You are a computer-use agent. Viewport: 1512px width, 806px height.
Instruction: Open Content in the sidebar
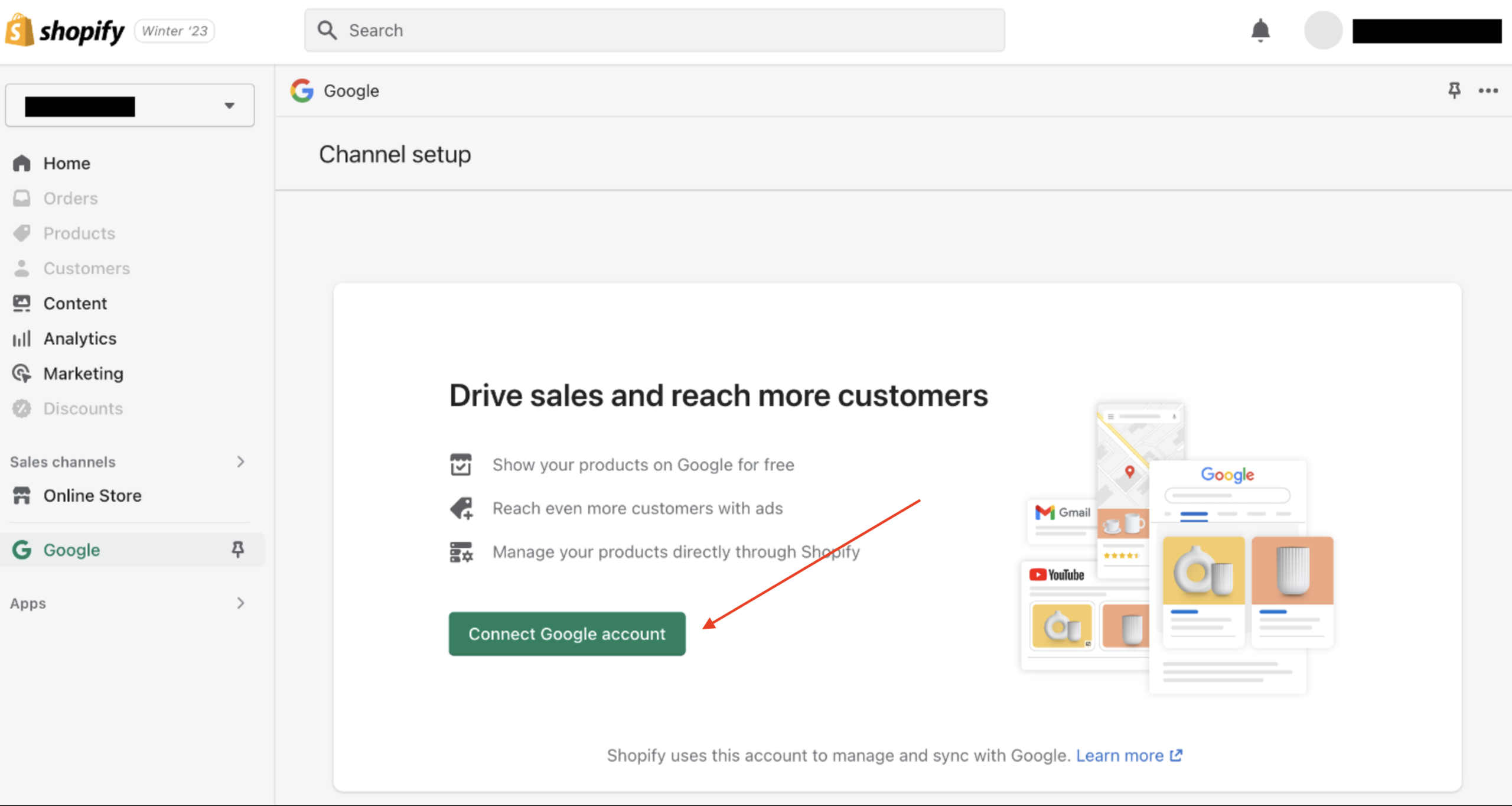(75, 303)
